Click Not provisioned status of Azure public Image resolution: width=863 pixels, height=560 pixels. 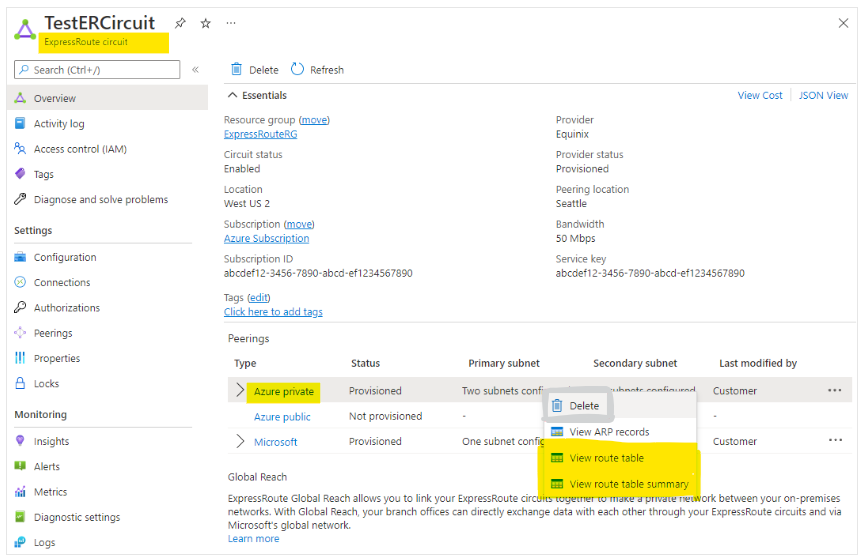tap(385, 416)
